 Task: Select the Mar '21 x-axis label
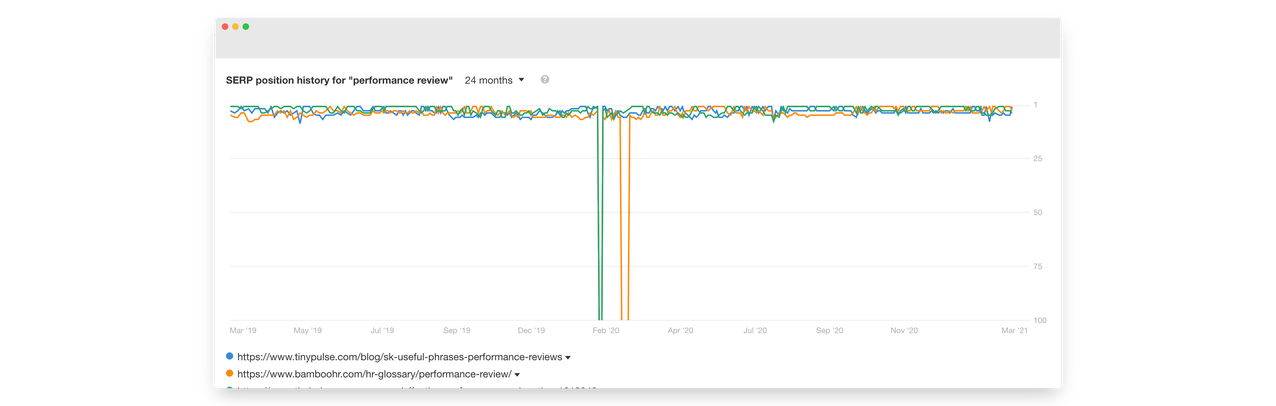tap(1014, 330)
